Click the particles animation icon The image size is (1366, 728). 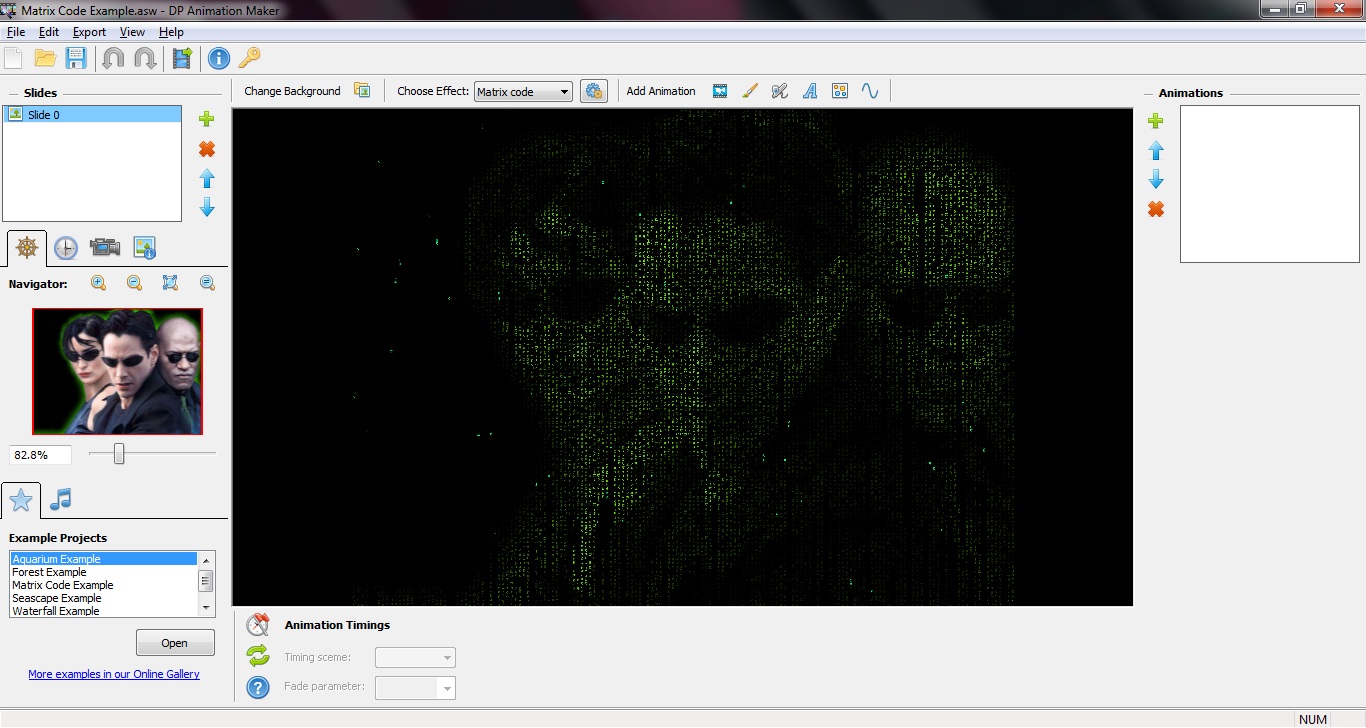click(x=840, y=91)
